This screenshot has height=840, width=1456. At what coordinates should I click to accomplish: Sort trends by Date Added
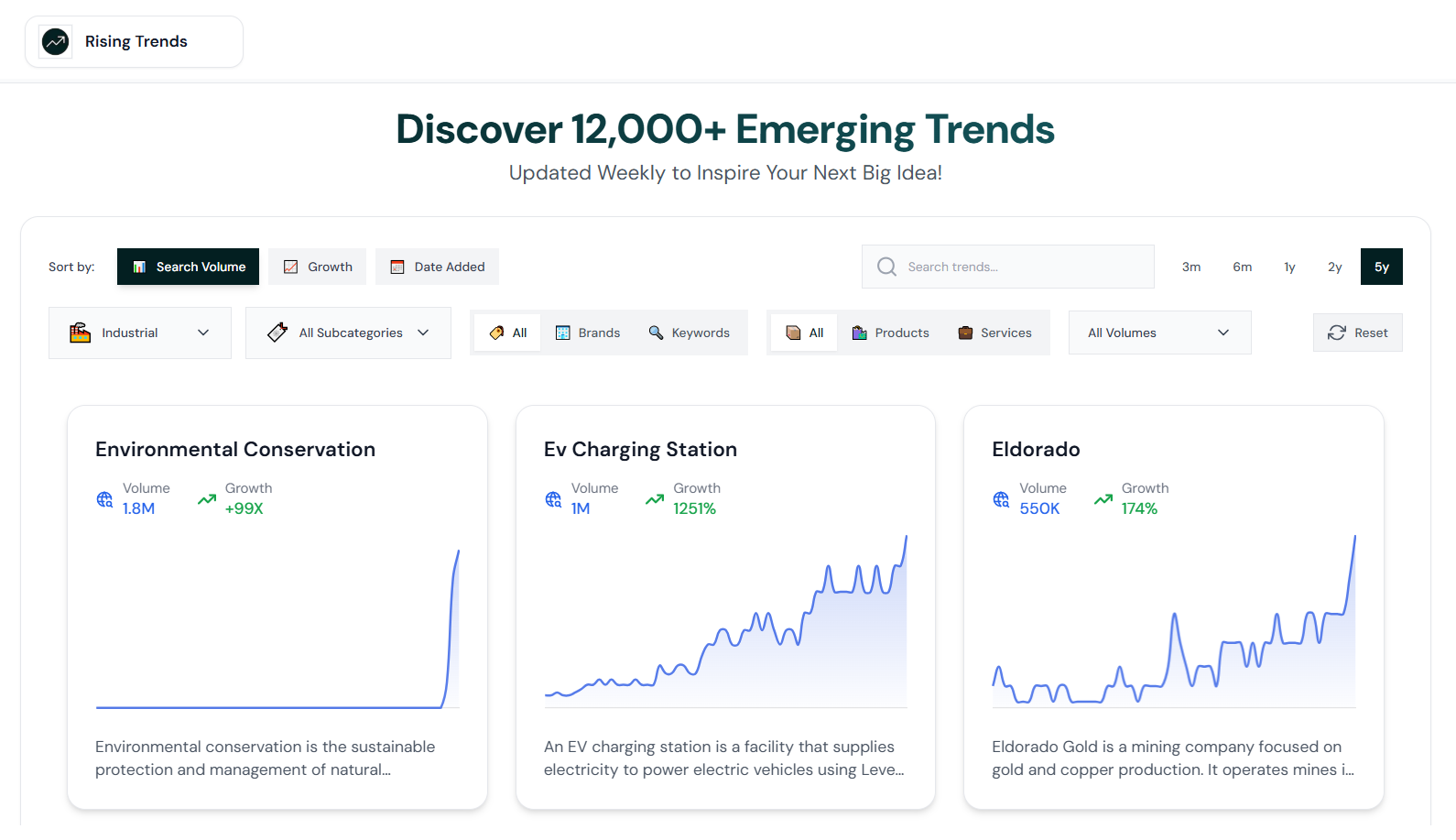click(437, 267)
